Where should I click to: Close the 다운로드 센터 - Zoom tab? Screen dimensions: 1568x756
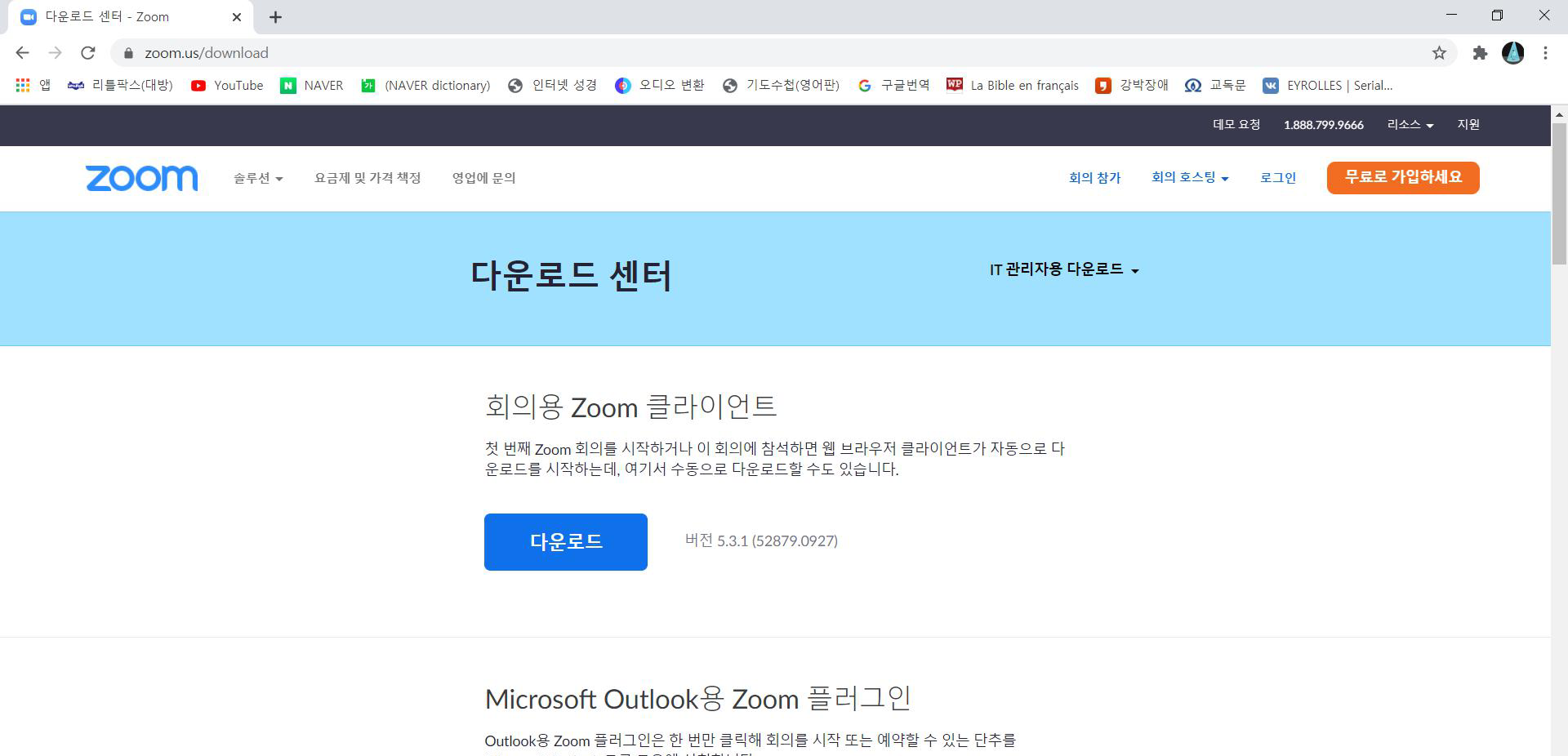(x=237, y=17)
